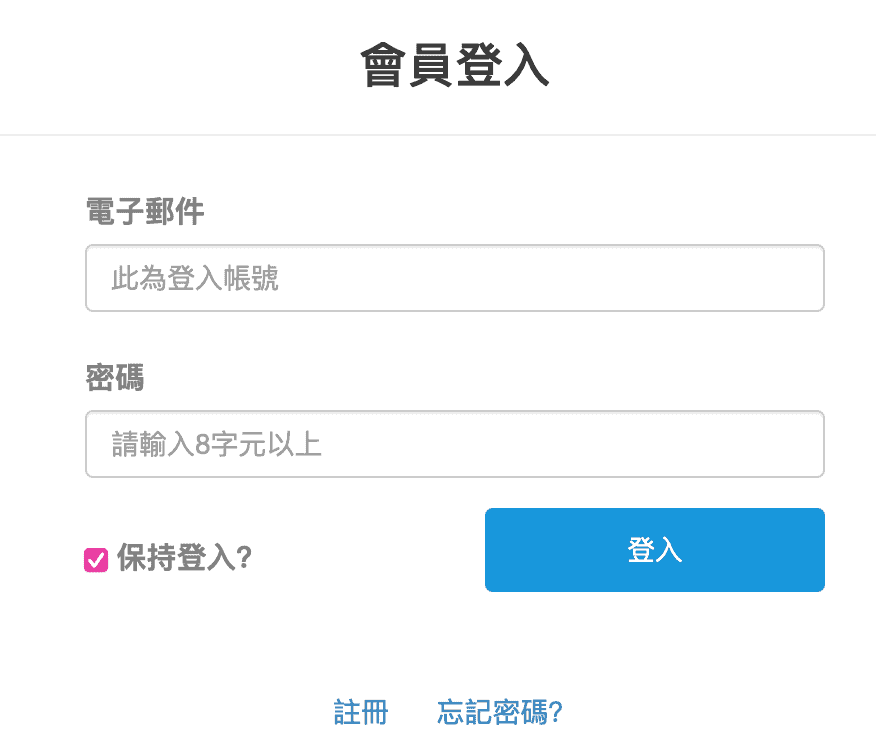Image resolution: width=876 pixels, height=752 pixels.
Task: Uncheck the 保持登入 checkbox
Action: pos(96,560)
